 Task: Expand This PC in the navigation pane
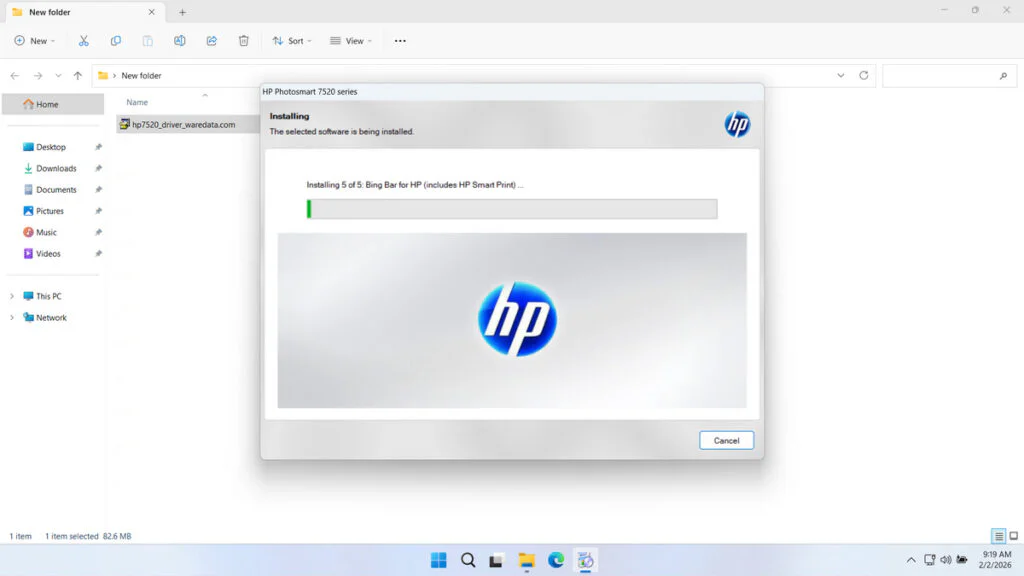click(13, 296)
